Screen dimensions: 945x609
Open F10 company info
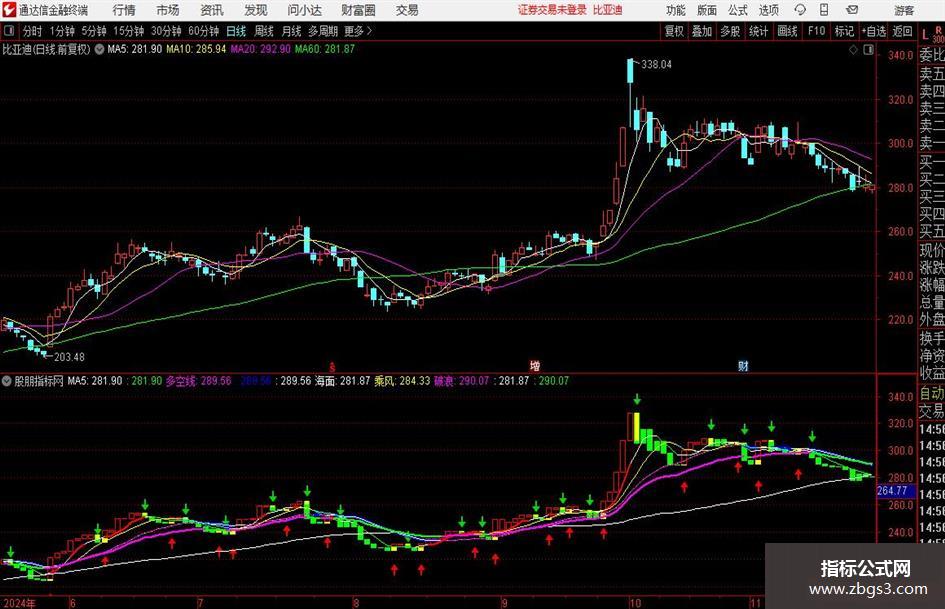pos(816,31)
